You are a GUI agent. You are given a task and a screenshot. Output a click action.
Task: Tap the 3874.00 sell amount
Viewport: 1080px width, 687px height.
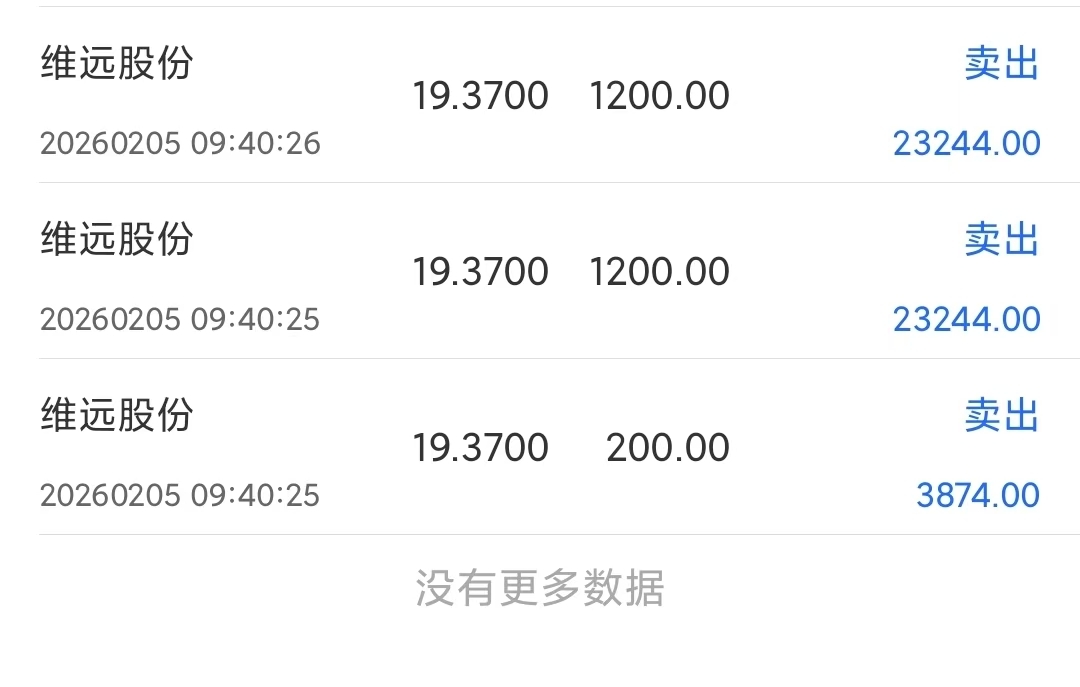point(977,496)
